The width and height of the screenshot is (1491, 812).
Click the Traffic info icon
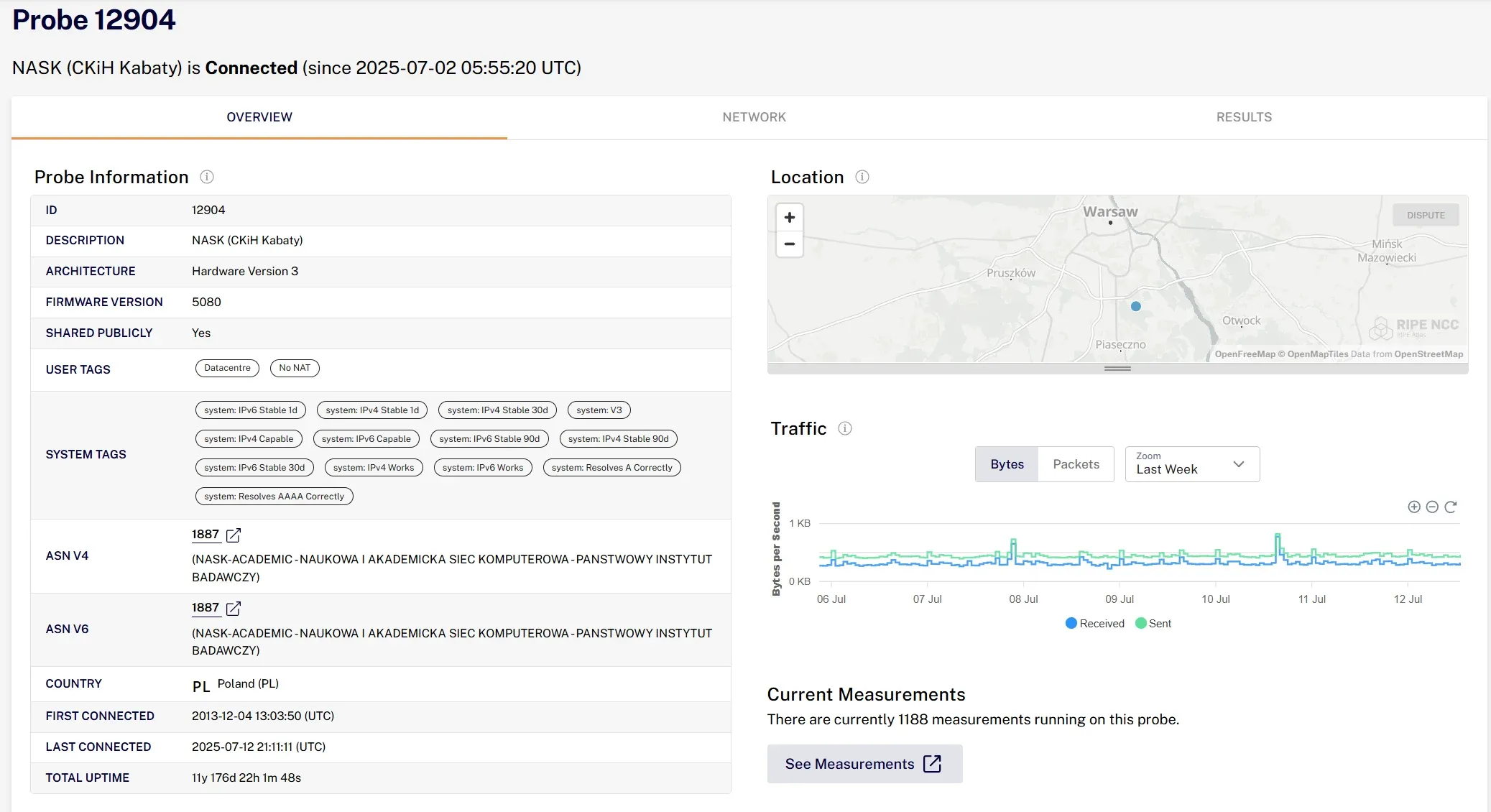(x=845, y=428)
